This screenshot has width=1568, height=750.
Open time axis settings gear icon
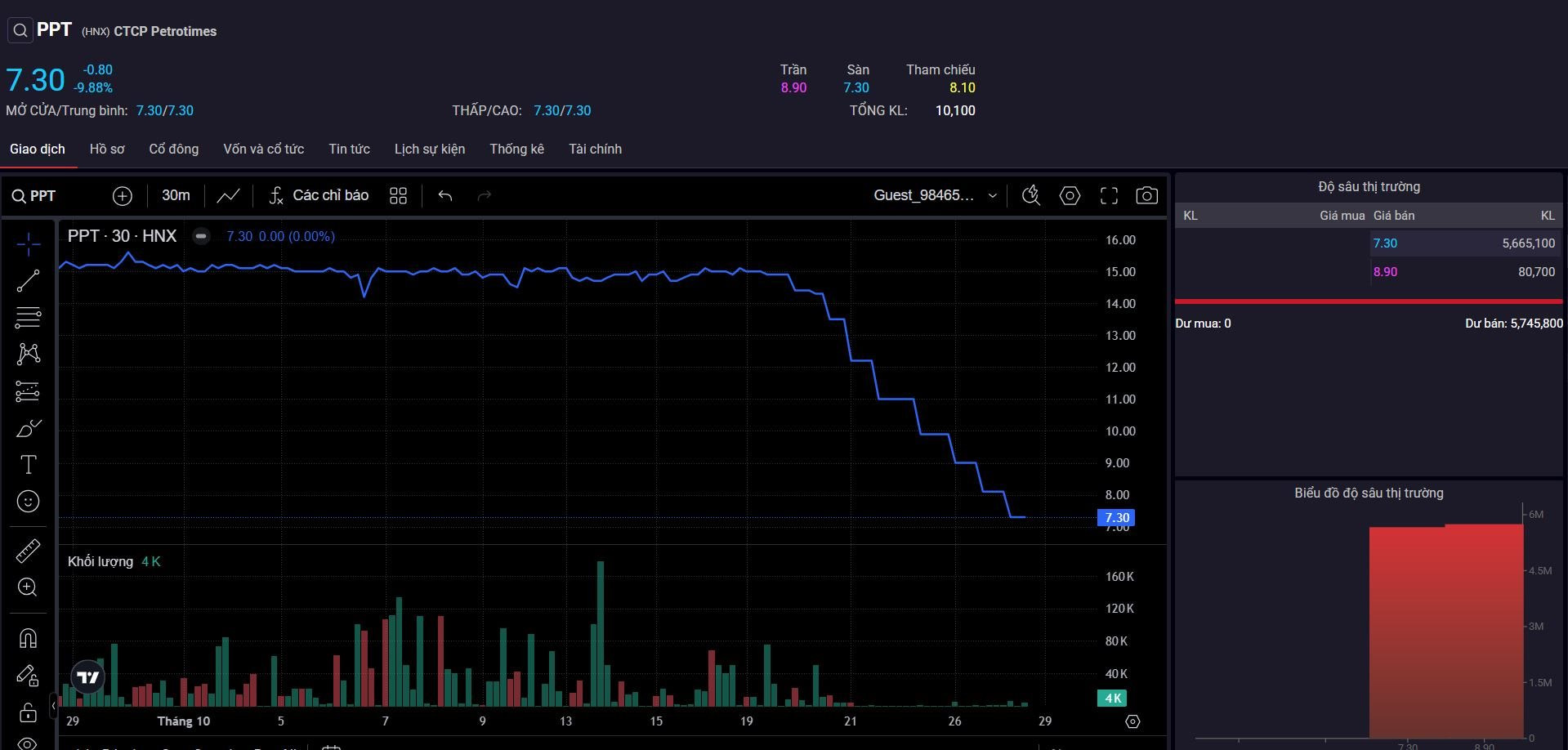coord(1132,721)
